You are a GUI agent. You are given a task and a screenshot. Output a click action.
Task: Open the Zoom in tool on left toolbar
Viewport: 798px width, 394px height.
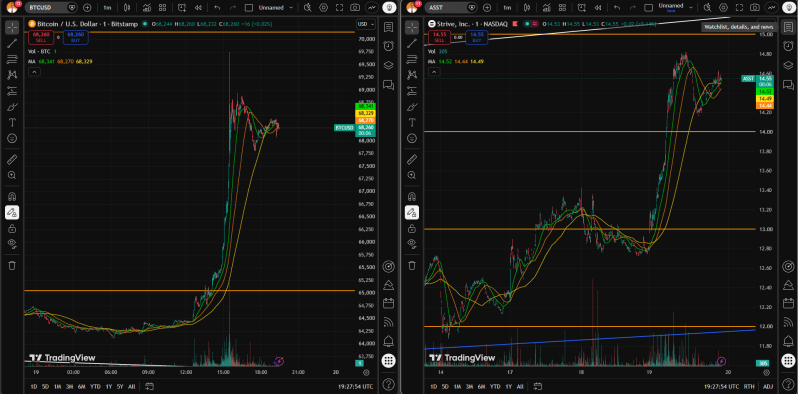[x=12, y=175]
